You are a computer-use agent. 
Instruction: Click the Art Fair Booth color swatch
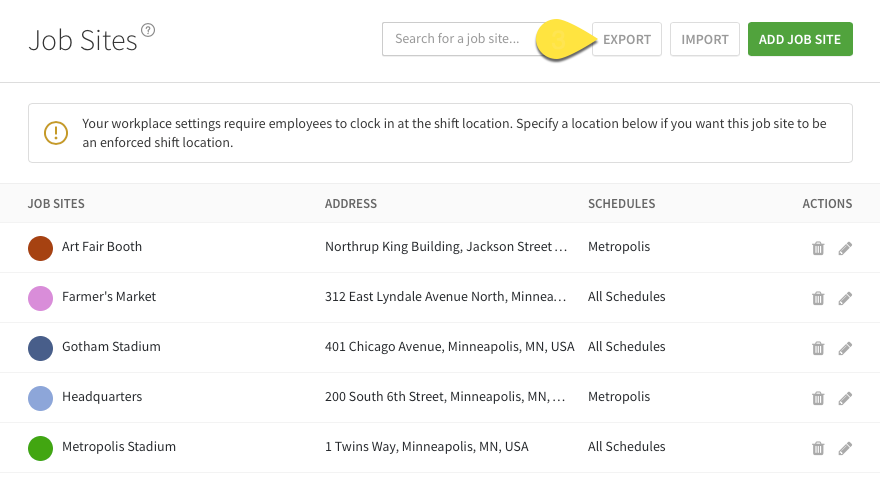40,248
